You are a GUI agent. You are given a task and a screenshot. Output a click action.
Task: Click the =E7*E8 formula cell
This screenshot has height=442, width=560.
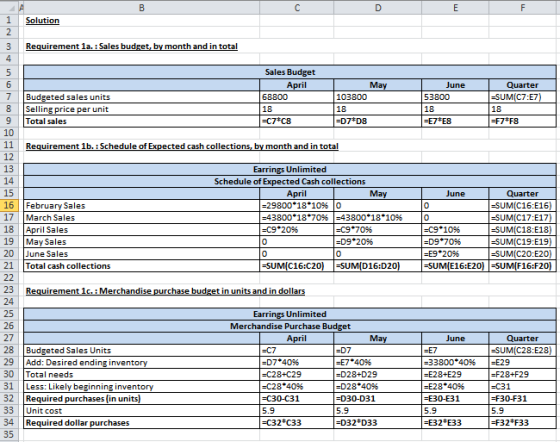(455, 121)
